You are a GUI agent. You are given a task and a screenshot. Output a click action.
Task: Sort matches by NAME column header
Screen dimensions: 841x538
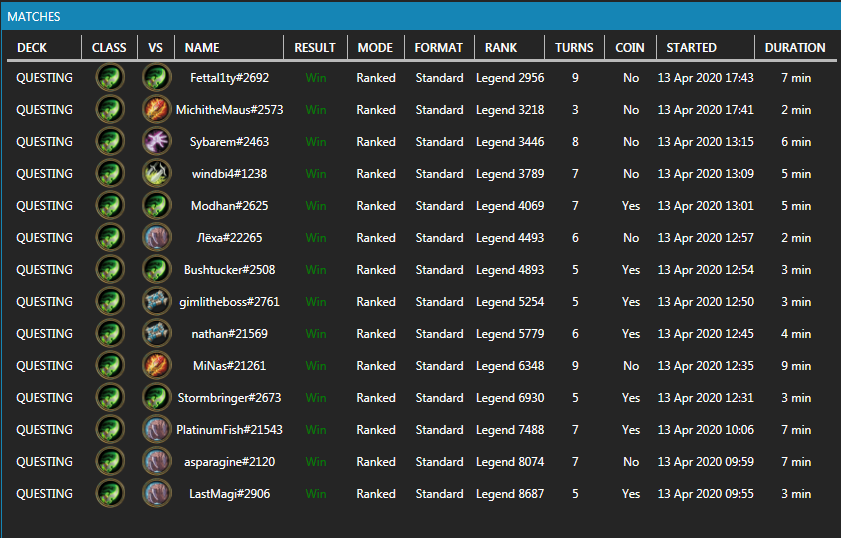click(202, 48)
